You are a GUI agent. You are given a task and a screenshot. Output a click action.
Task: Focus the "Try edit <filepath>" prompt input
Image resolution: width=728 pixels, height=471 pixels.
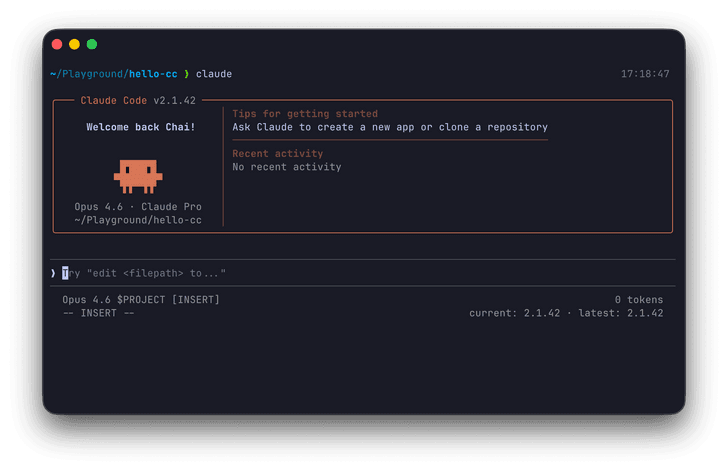[363, 273]
